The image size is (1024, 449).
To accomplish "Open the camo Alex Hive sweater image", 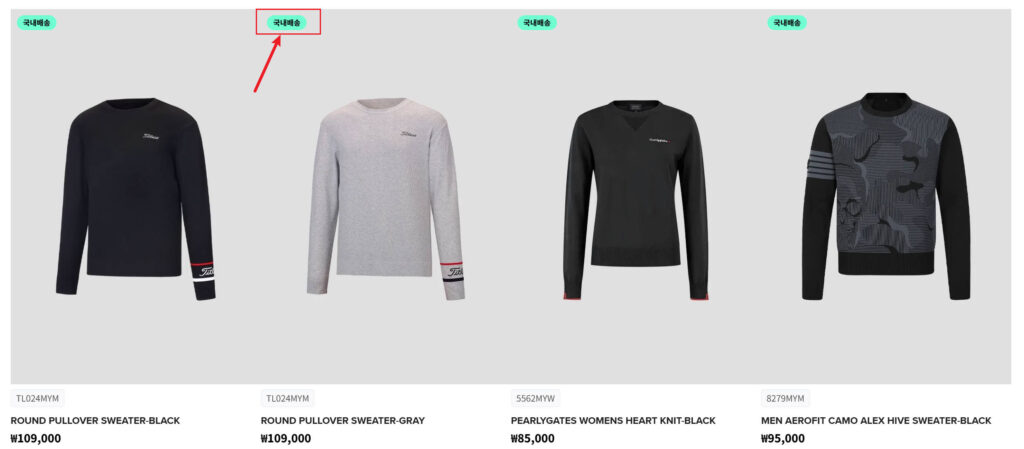I will pos(886,196).
